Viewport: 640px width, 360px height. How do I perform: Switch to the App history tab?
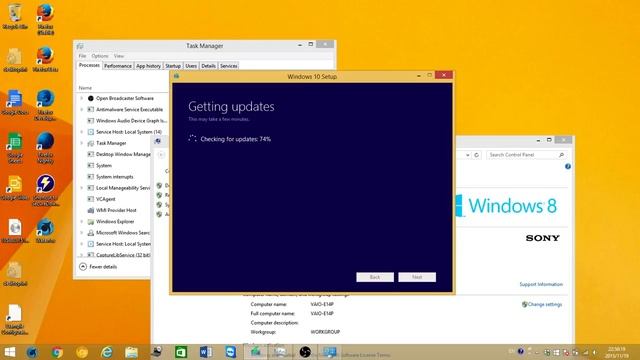pos(149,66)
